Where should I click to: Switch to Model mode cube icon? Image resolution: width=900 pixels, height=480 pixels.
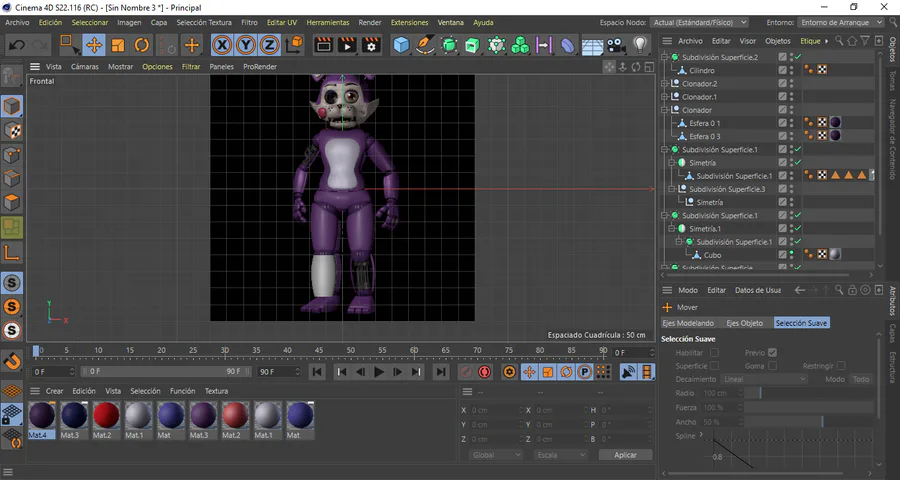point(12,106)
